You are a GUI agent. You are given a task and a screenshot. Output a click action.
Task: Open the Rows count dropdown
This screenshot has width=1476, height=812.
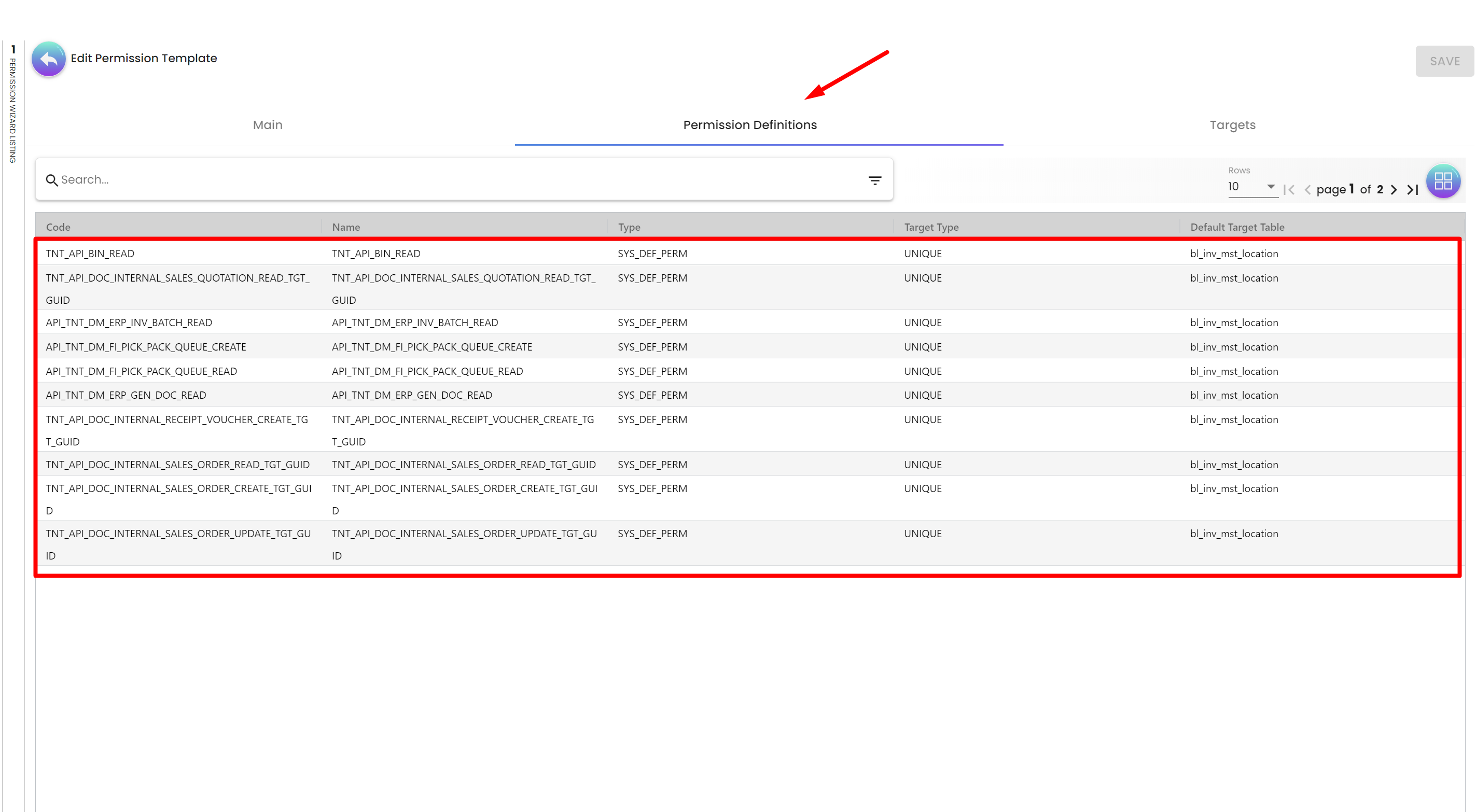(x=1252, y=187)
